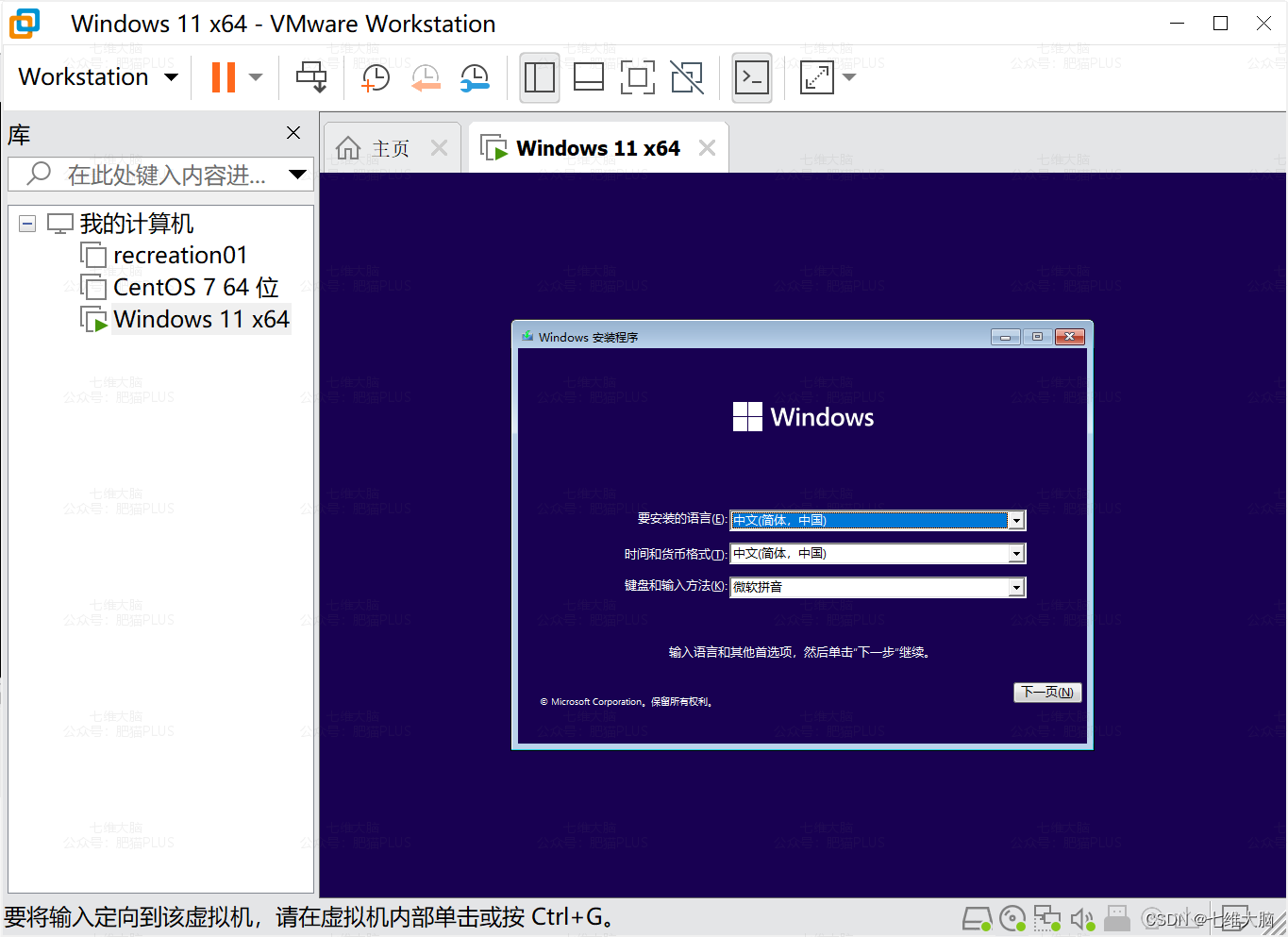Screen dimensions: 1288x937
Task: Open the 键盘和输入方法 dropdown
Action: [1016, 587]
